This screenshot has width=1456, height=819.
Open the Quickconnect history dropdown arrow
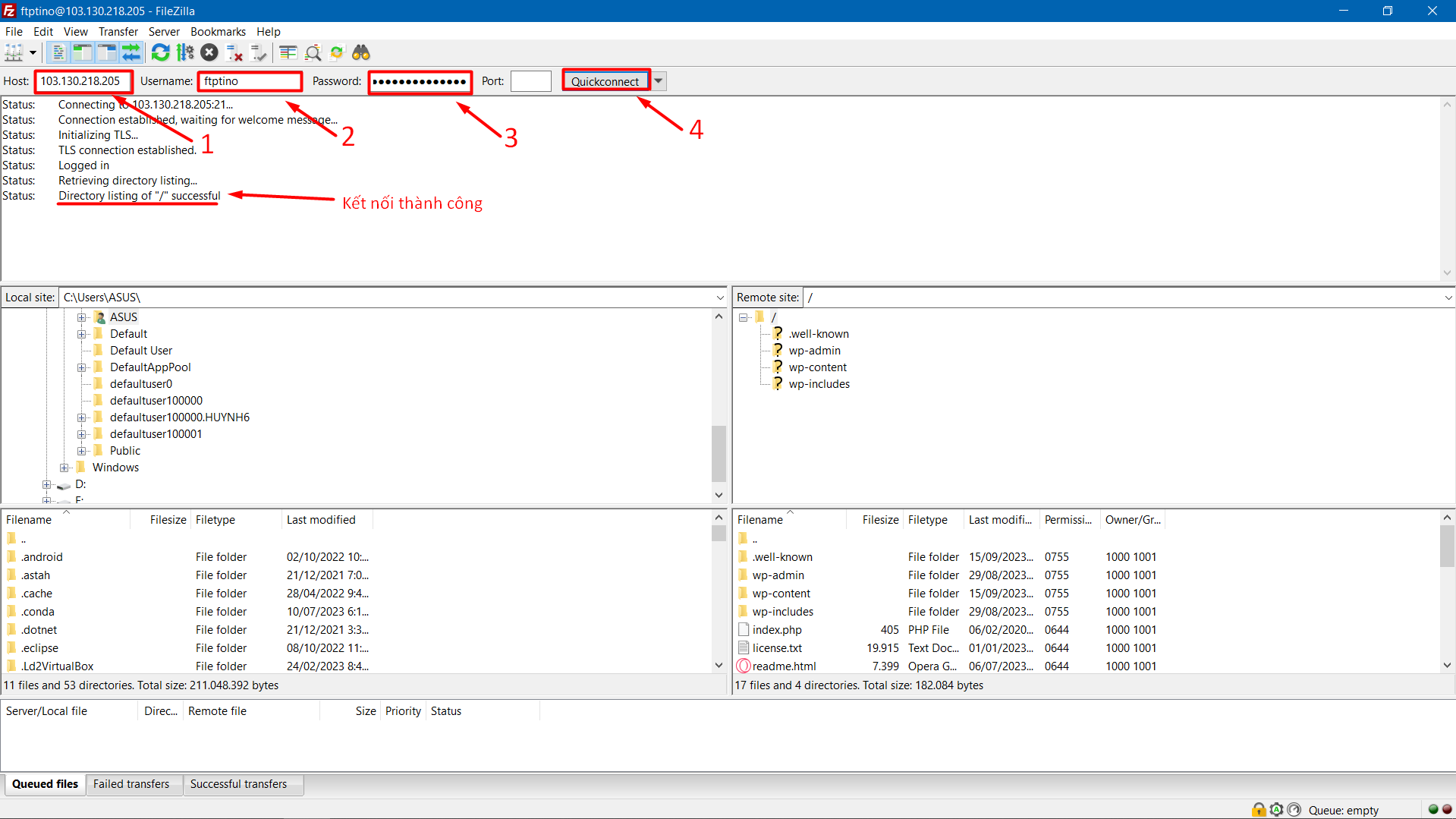pyautogui.click(x=659, y=81)
